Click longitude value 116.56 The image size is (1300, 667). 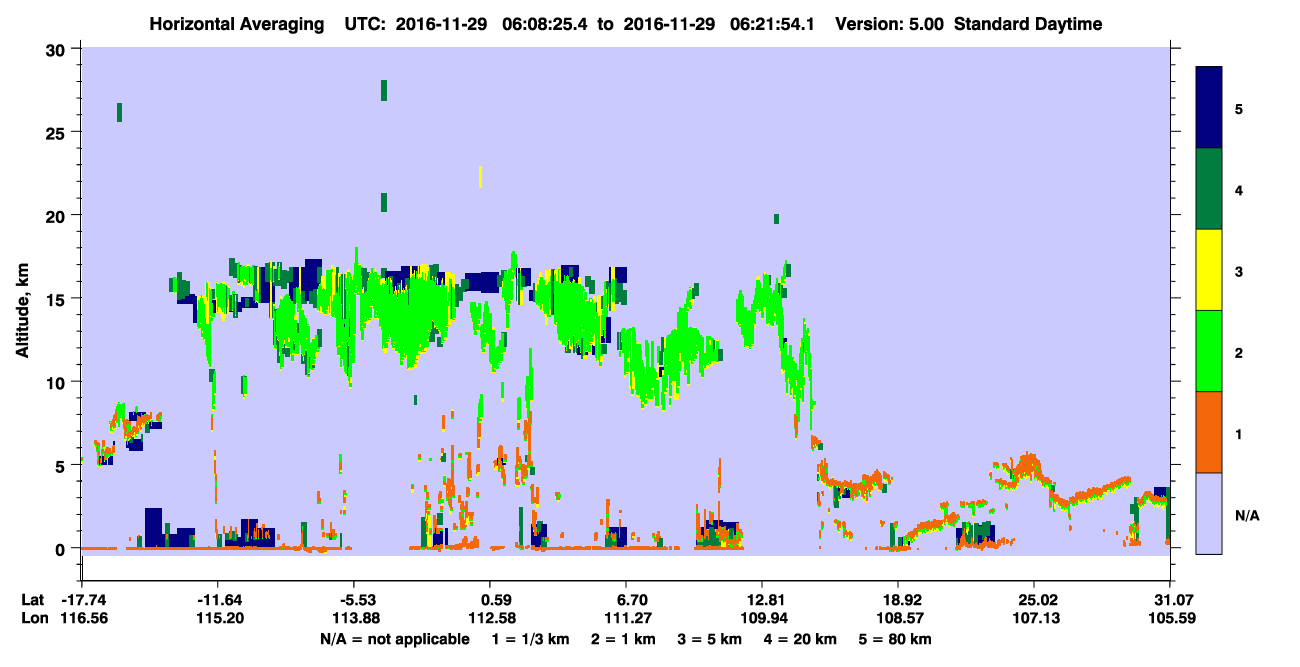click(83, 619)
